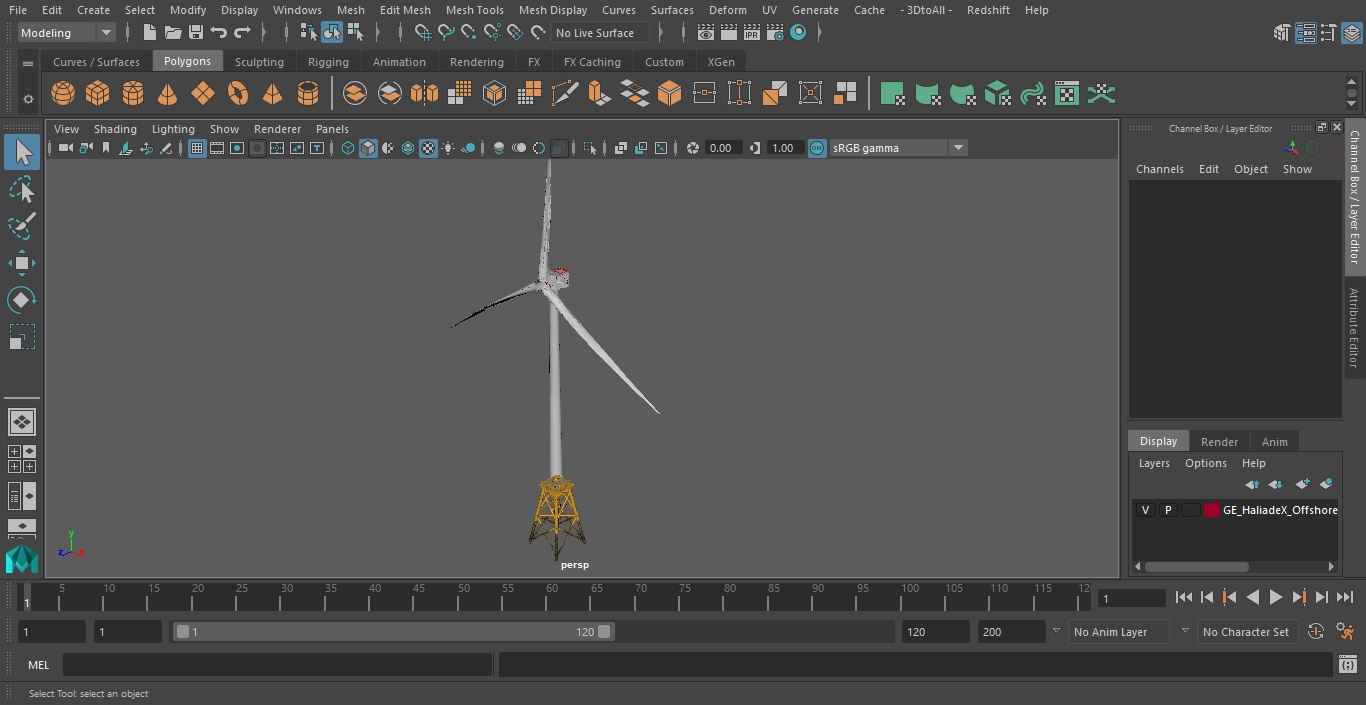Open the sRGB gamma color space dropdown
The width and height of the screenshot is (1366, 705).
(898, 148)
